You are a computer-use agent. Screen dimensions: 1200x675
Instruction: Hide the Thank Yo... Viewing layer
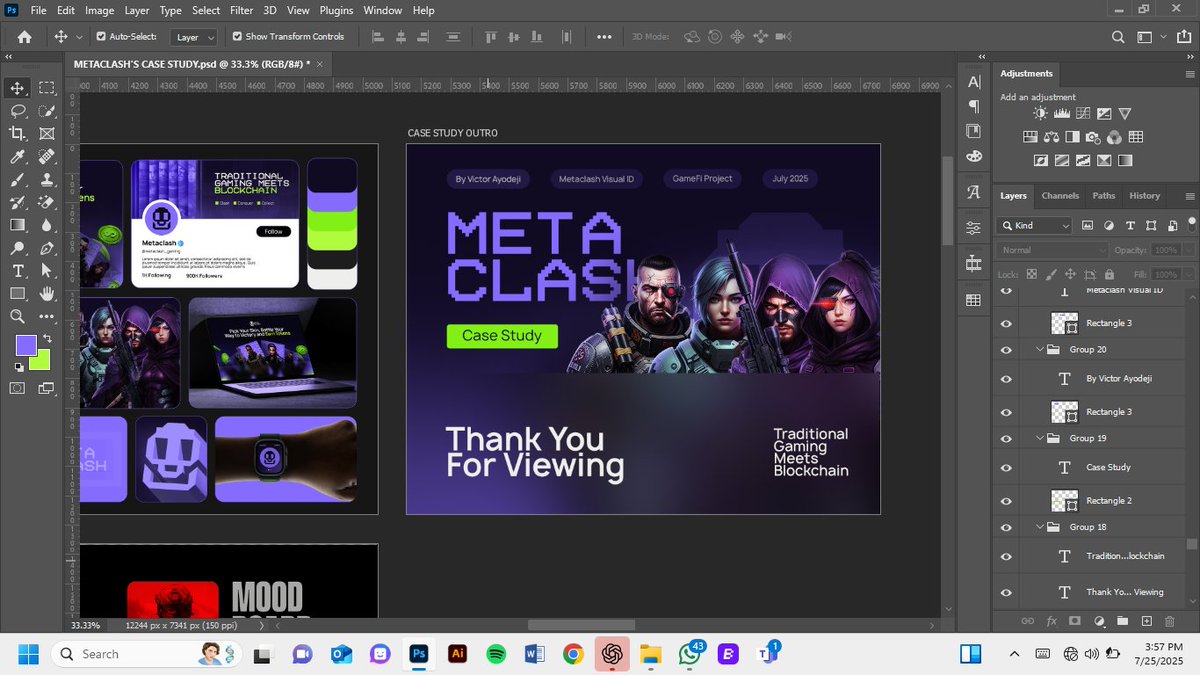click(1006, 592)
